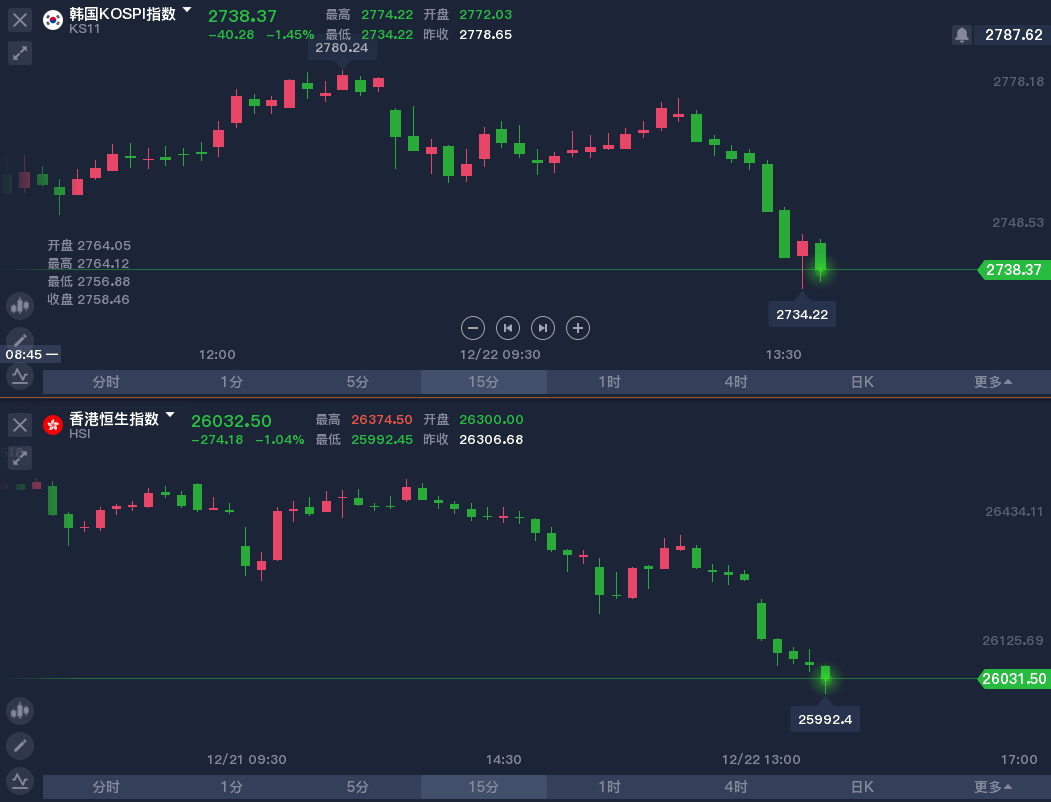Image resolution: width=1051 pixels, height=802 pixels.
Task: Click the South Korea flag icon
Action: pos(53,19)
